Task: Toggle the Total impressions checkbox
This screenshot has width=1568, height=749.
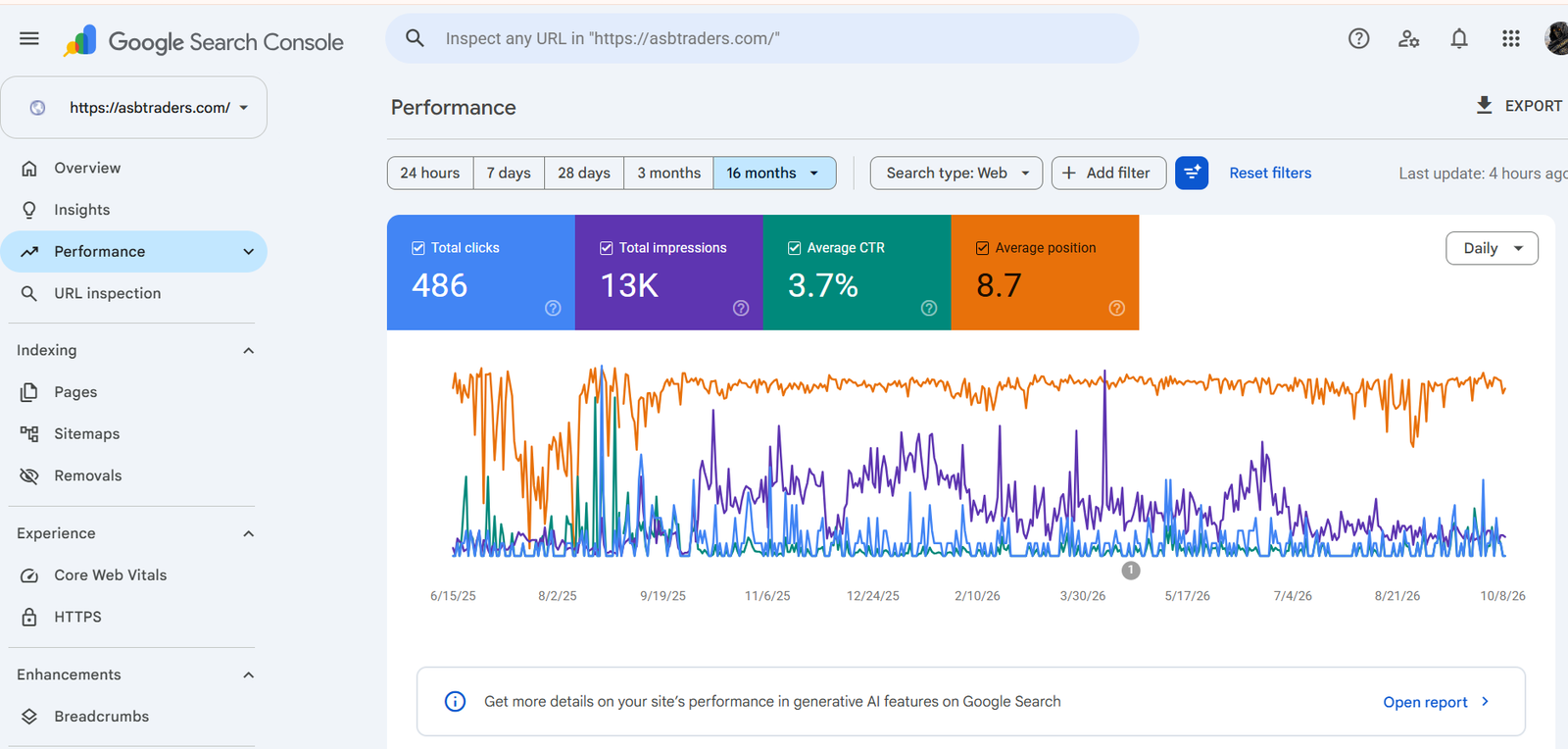Action: pos(607,248)
